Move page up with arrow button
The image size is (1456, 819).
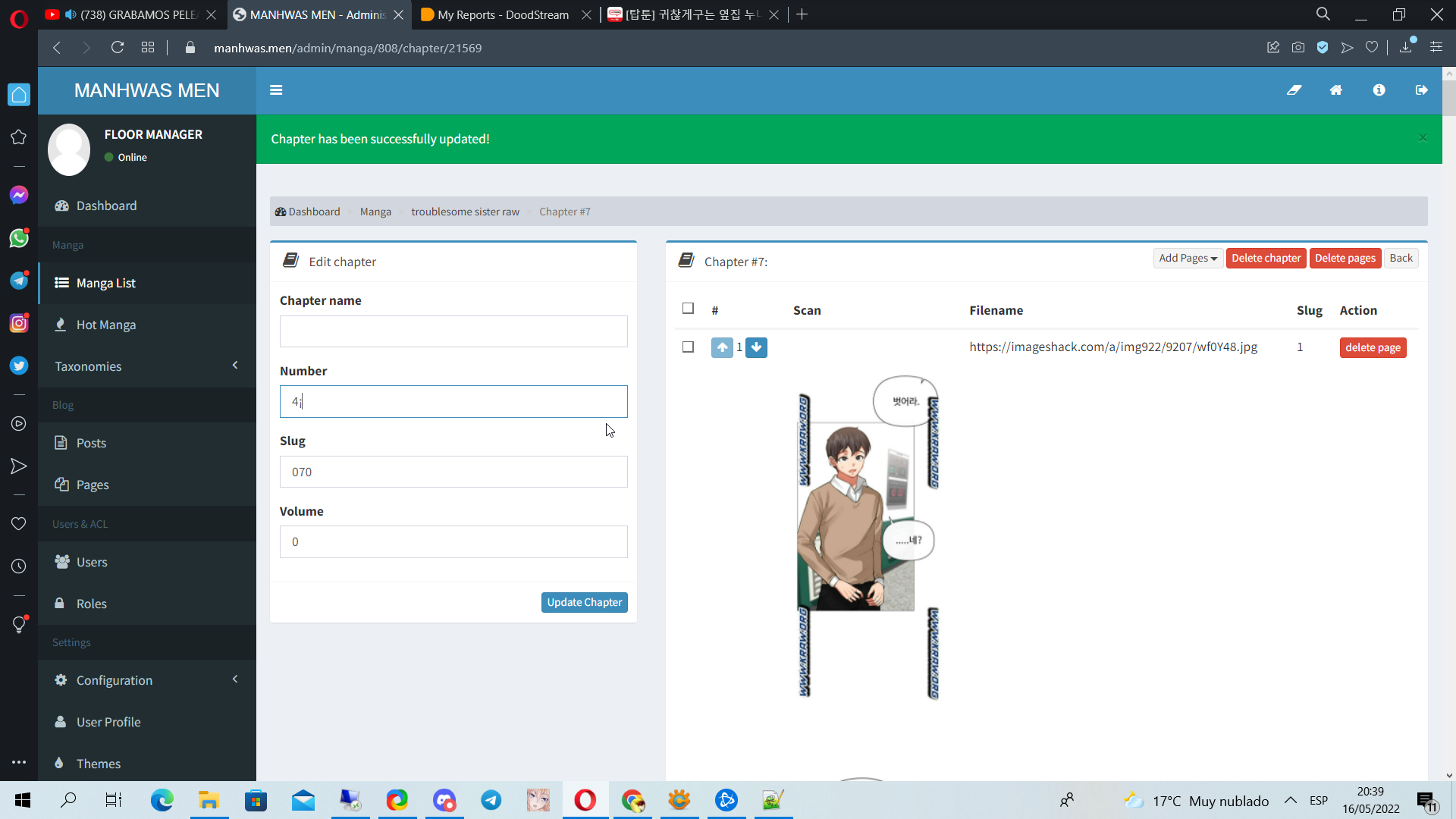pyautogui.click(x=722, y=347)
